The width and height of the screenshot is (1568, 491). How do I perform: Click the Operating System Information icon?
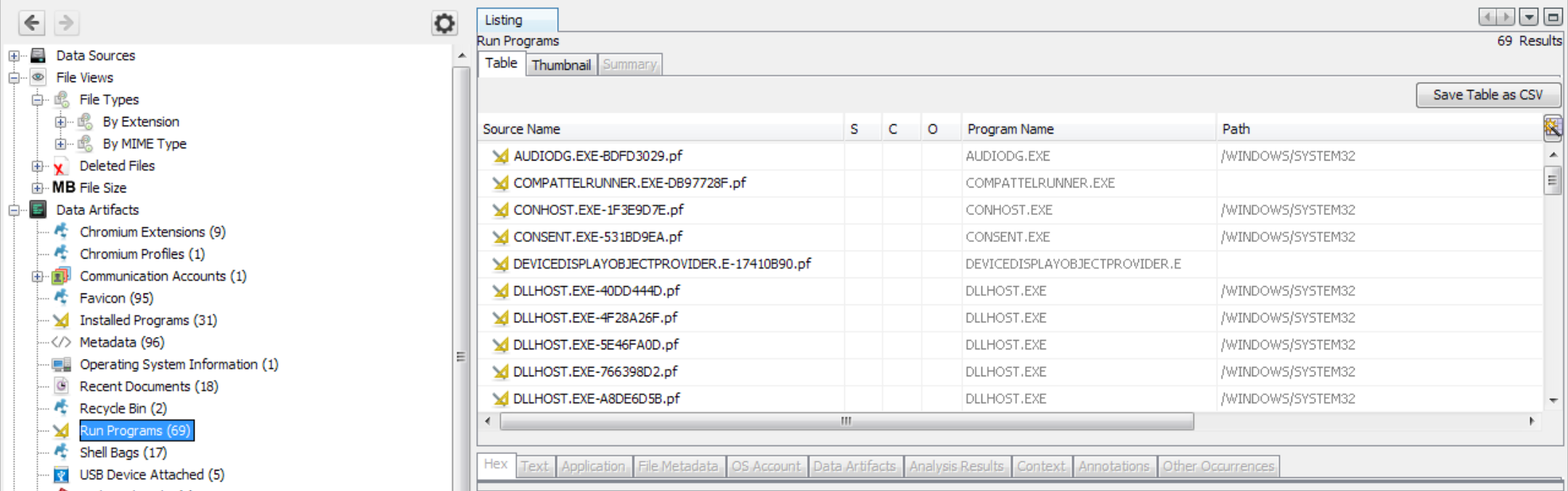coord(62,365)
